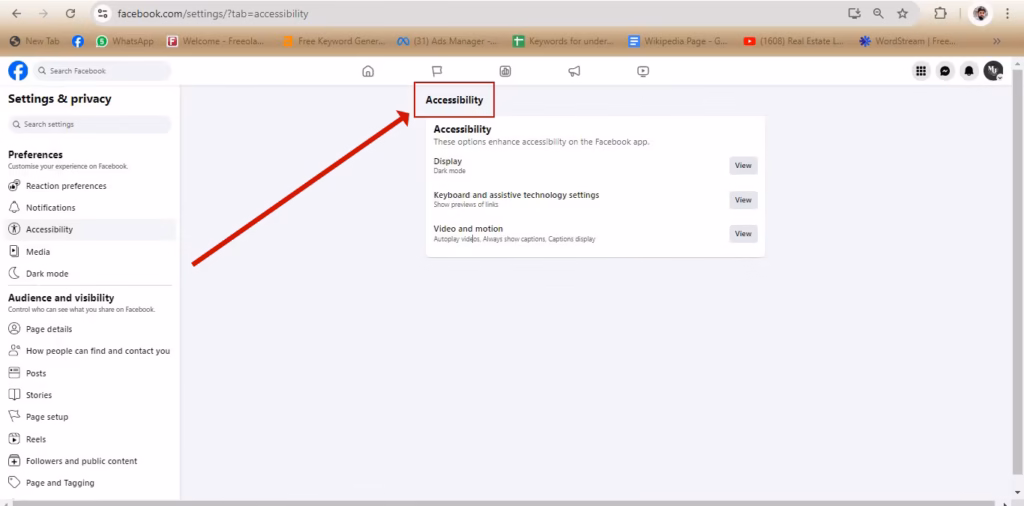1024x506 pixels.
Task: Open the Chrome three-dot menu
Action: [1008, 14]
